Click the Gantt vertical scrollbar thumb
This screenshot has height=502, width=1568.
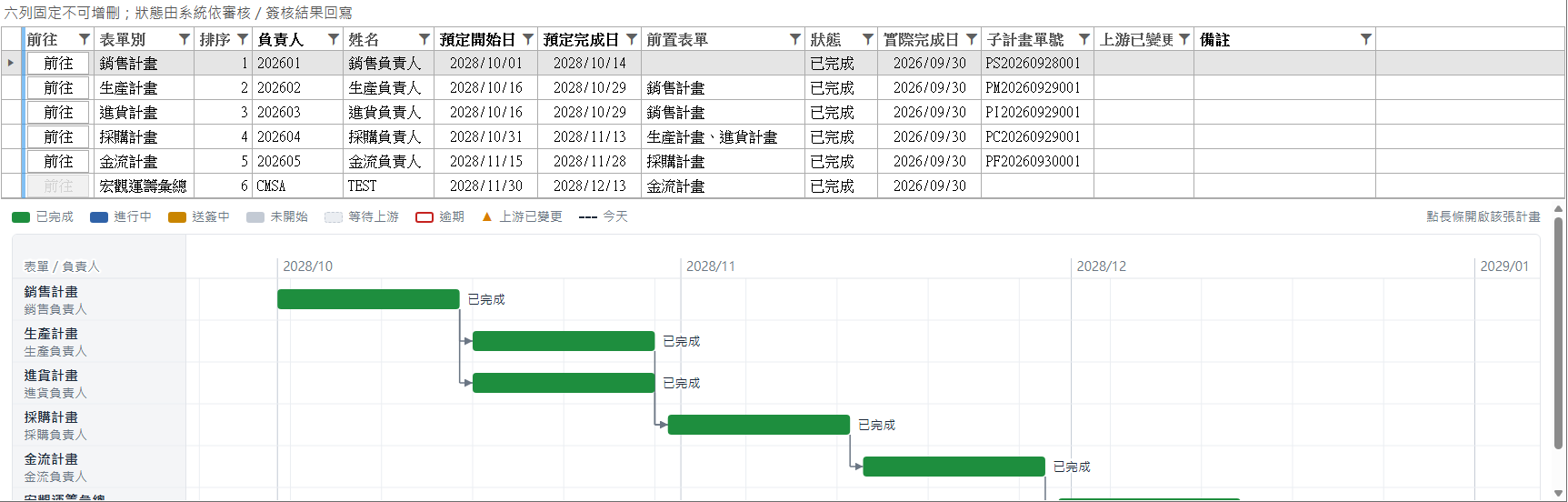click(x=1559, y=332)
